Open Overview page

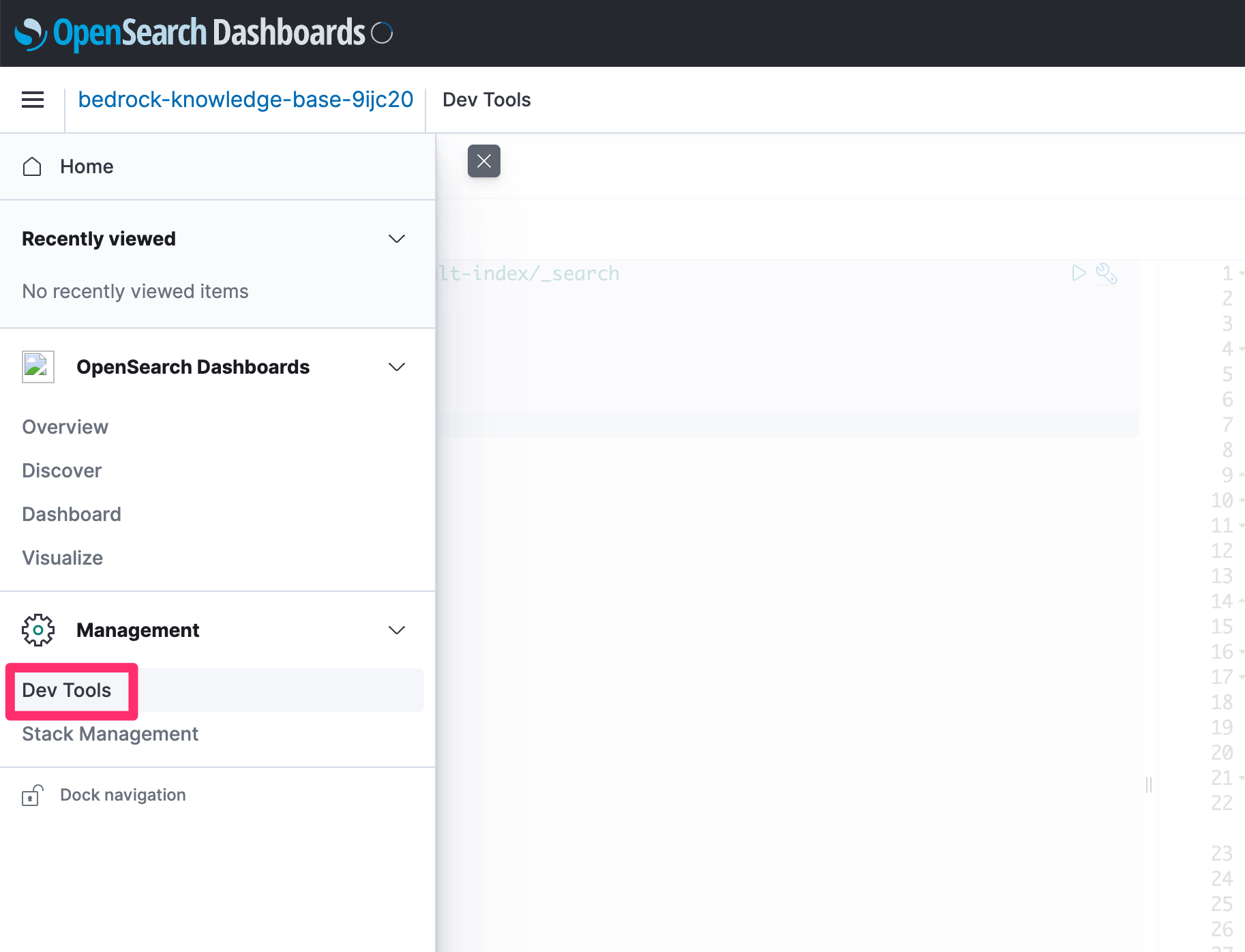pyautogui.click(x=65, y=427)
